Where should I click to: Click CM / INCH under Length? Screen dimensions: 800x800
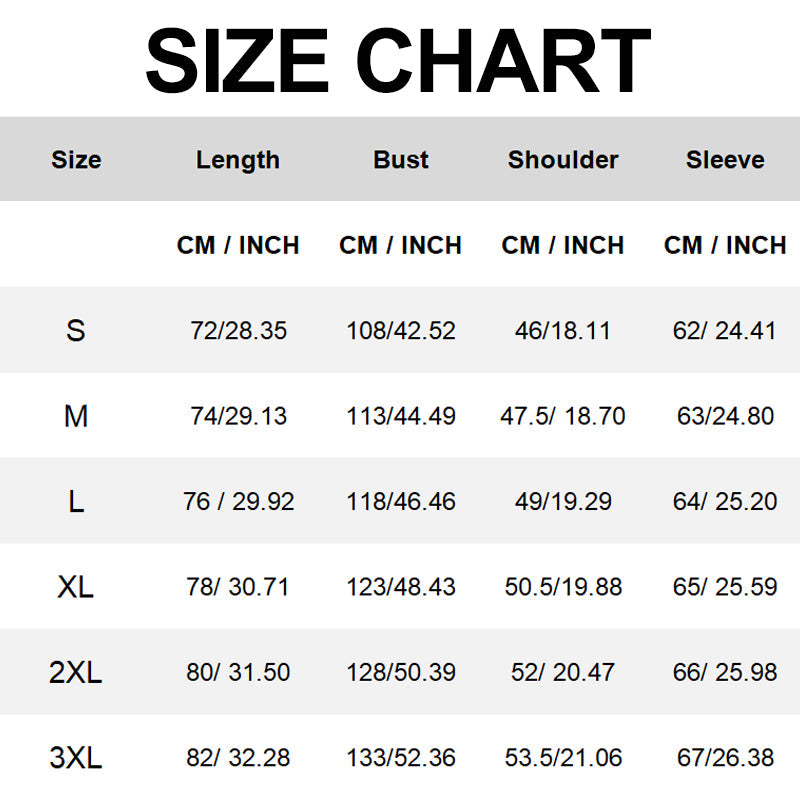238,245
